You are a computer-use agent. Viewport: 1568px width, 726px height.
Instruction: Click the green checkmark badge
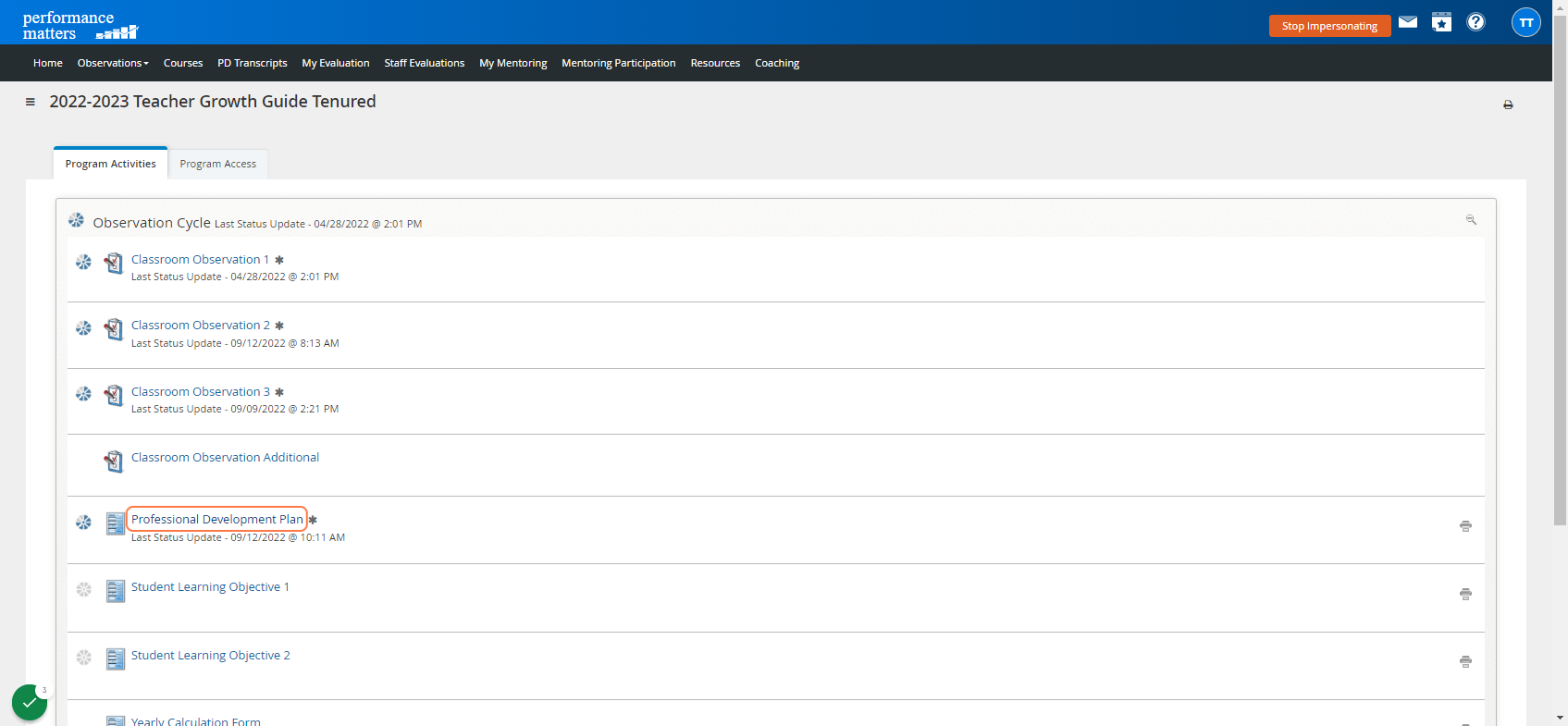pyautogui.click(x=30, y=703)
